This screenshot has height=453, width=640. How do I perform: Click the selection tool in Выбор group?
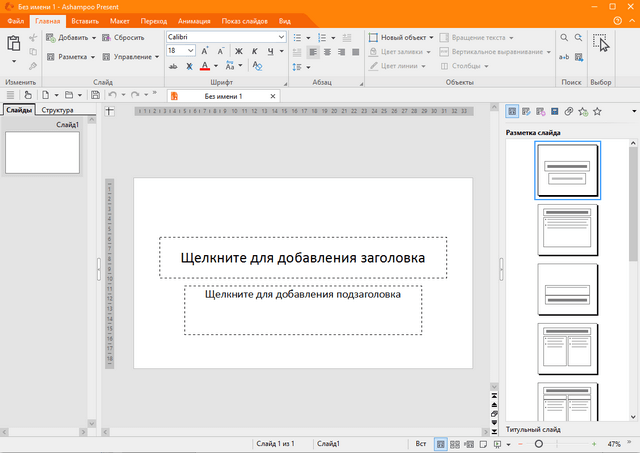(x=600, y=42)
